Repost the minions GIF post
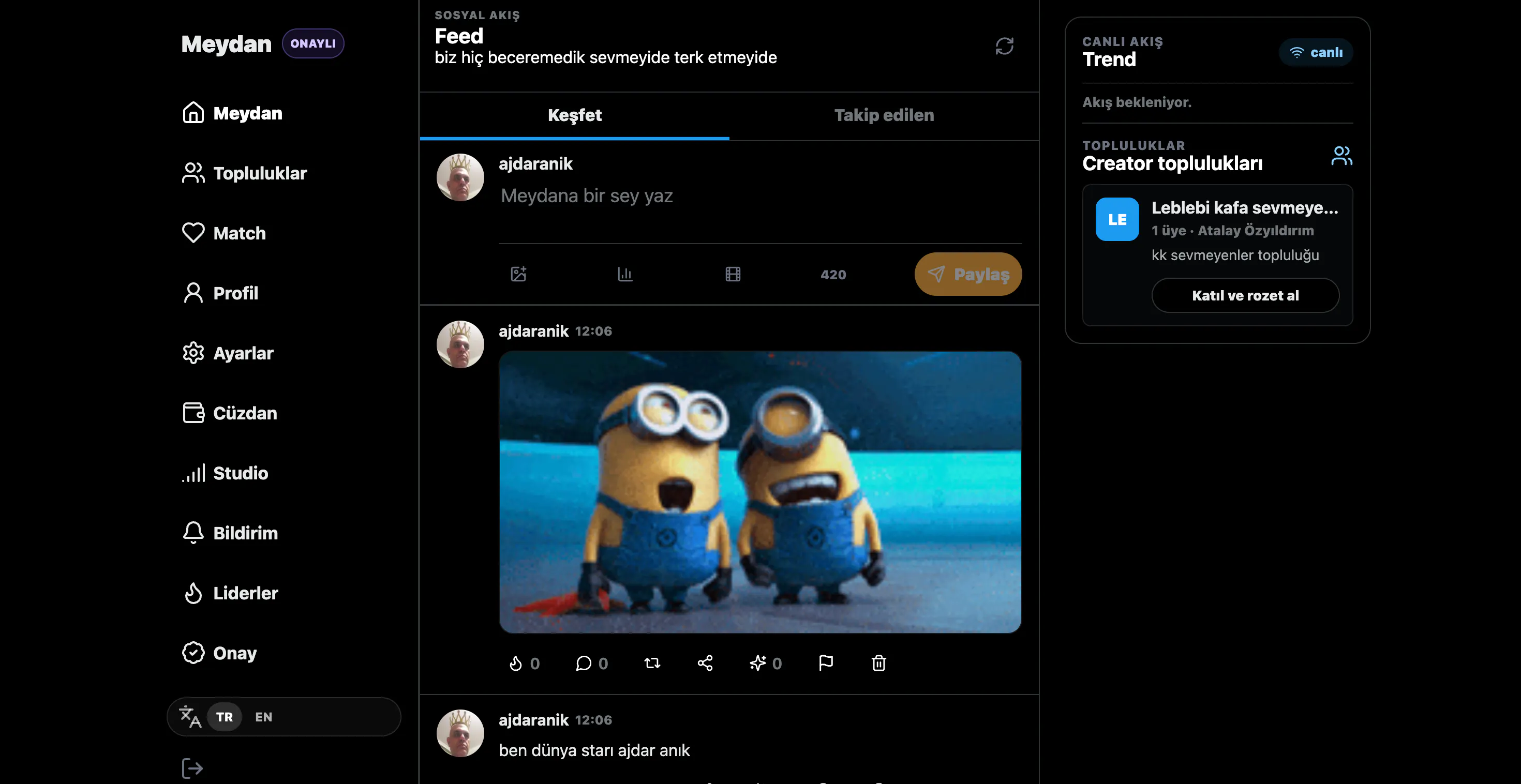Screen dimensions: 1521x784 [652, 663]
